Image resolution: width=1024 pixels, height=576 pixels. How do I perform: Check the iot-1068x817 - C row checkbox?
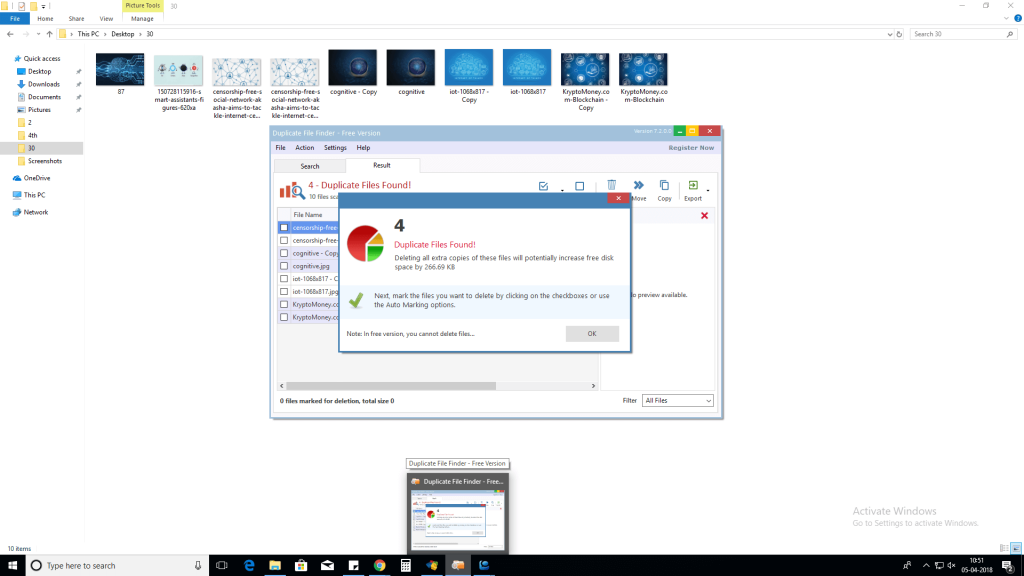[284, 279]
